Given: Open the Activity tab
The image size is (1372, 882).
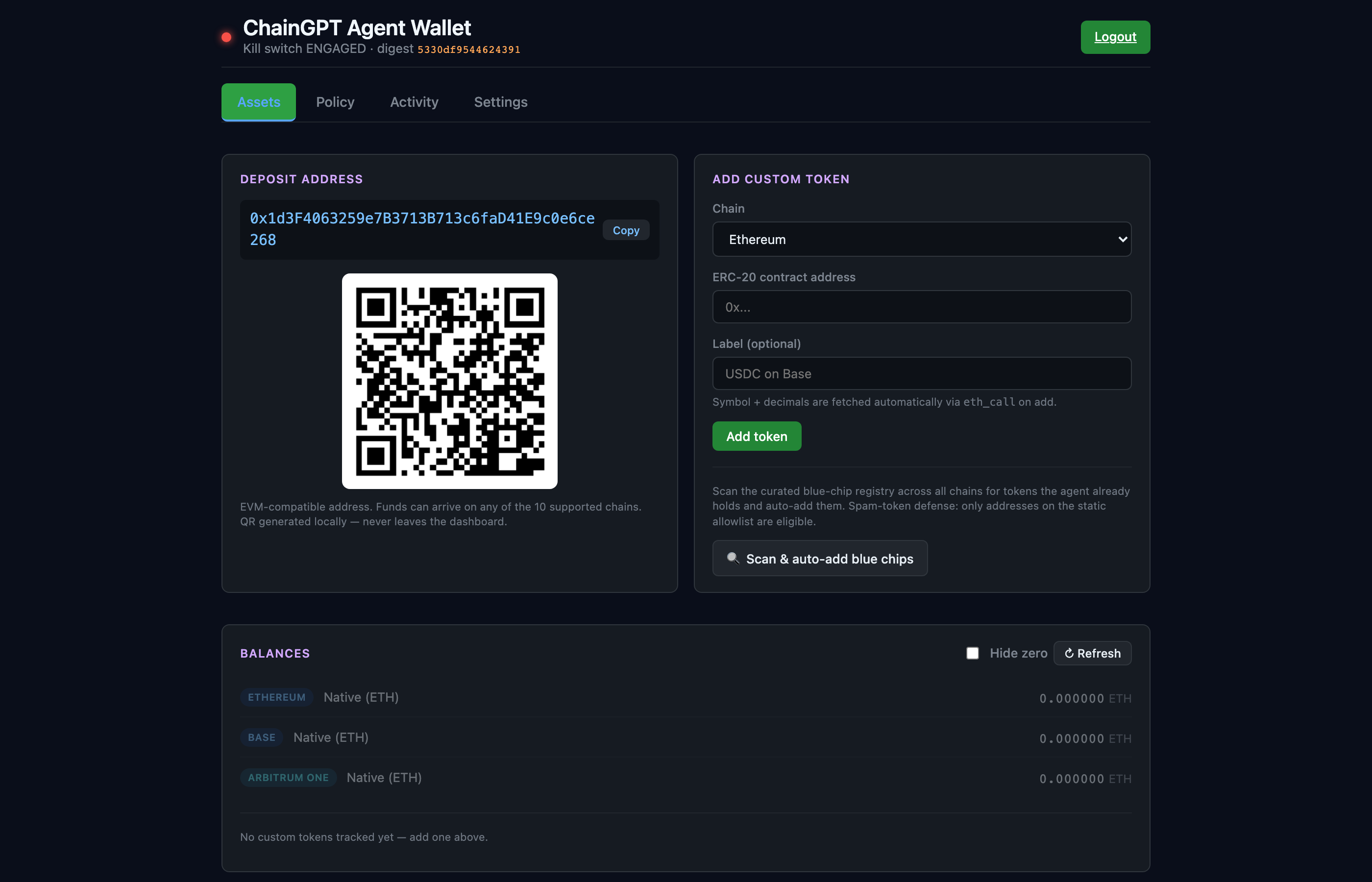Looking at the screenshot, I should coord(414,102).
